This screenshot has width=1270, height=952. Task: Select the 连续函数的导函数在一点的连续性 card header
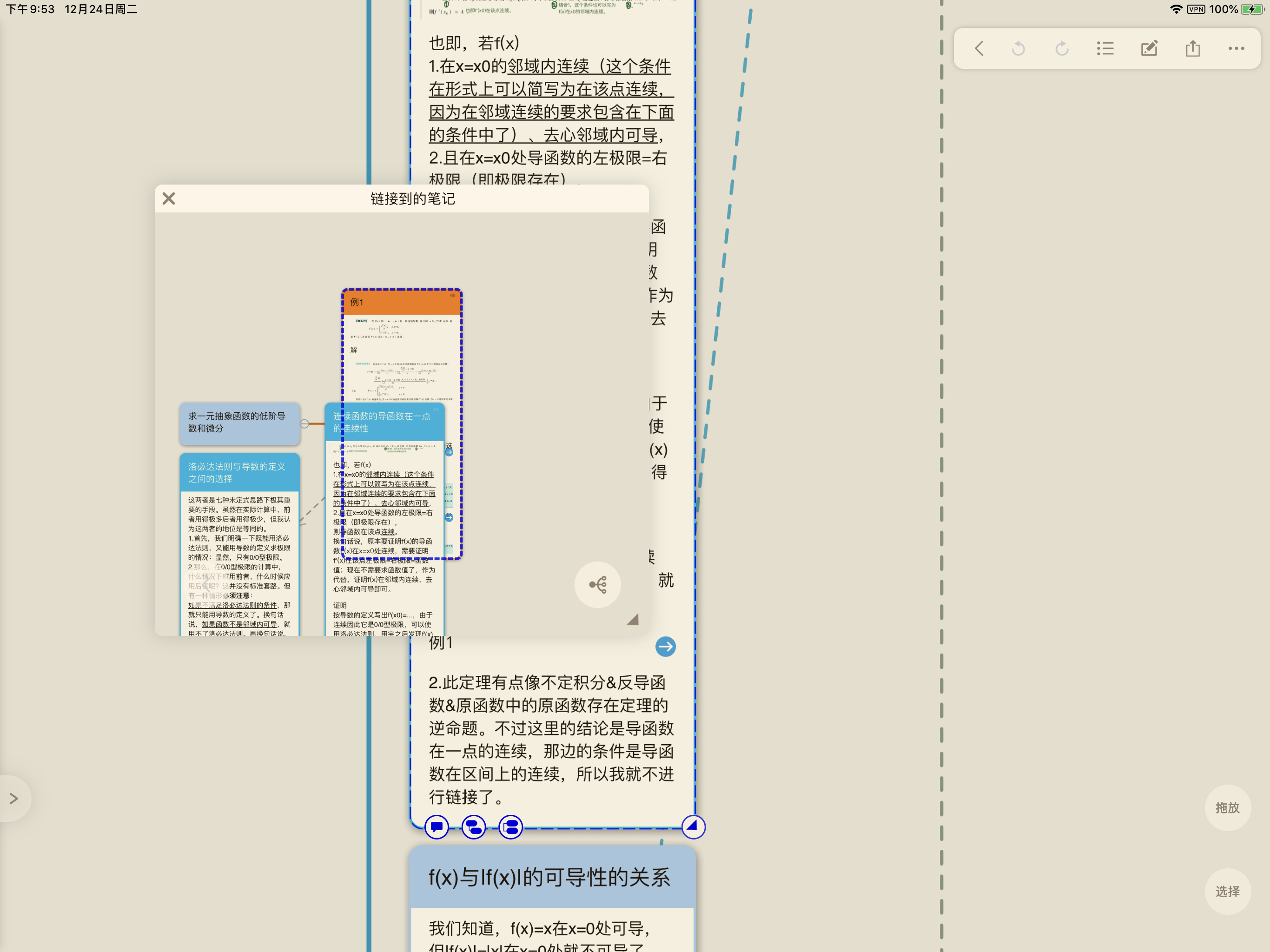pyautogui.click(x=384, y=422)
